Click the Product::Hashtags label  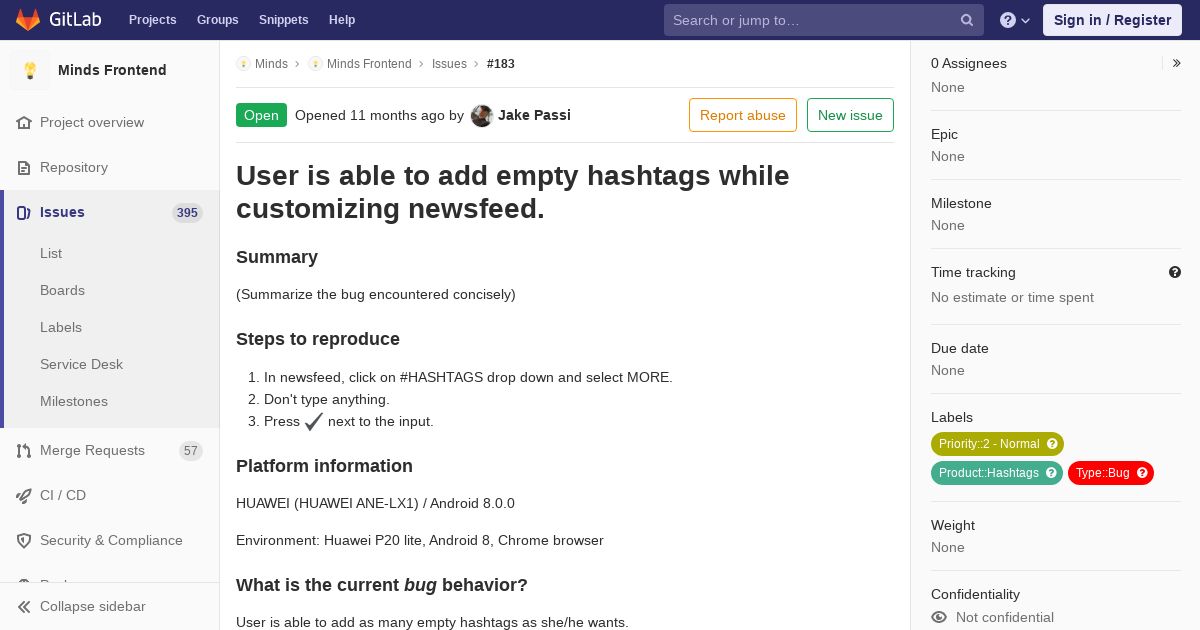997,473
